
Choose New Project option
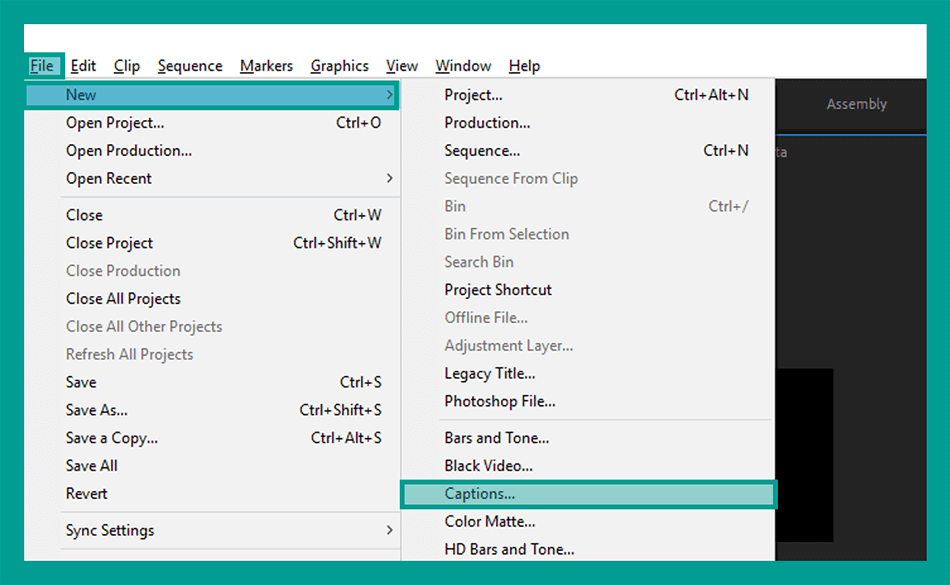click(588, 95)
